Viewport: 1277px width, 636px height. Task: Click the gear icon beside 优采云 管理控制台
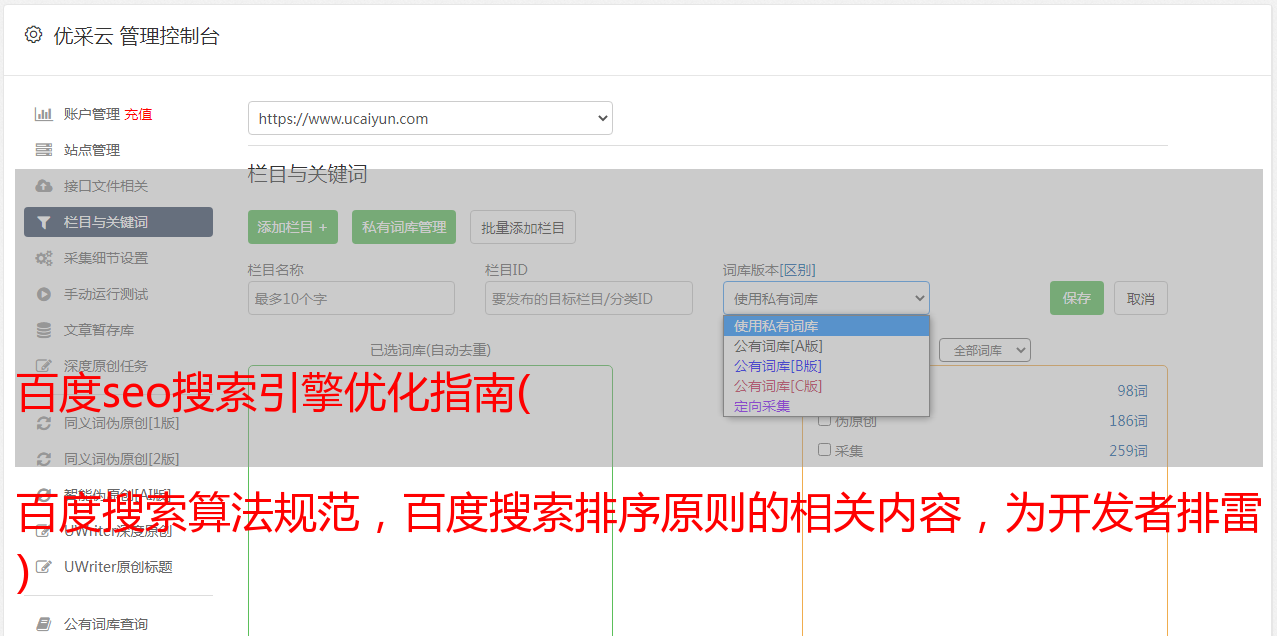point(34,35)
